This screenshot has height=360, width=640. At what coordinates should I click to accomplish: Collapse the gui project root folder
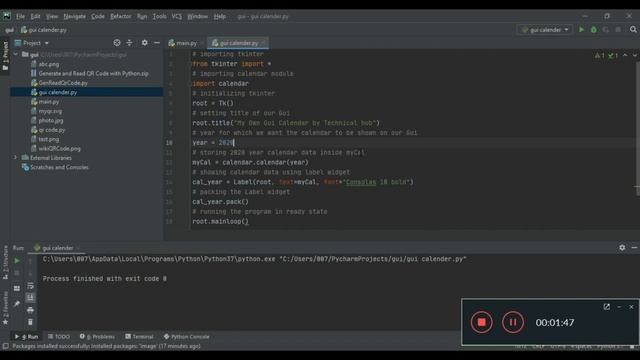tap(16, 54)
